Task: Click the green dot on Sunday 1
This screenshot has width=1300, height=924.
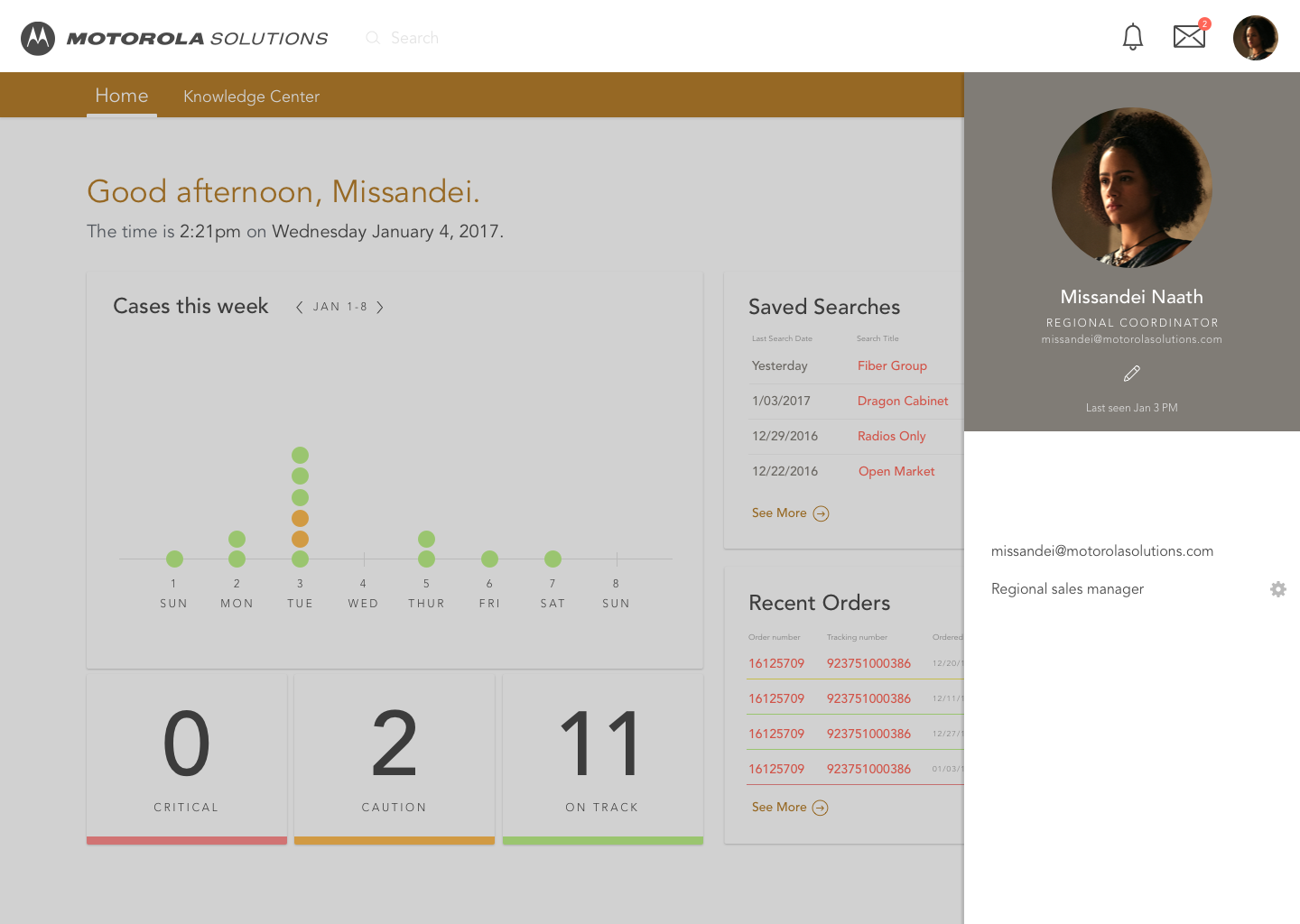Action: pos(175,559)
